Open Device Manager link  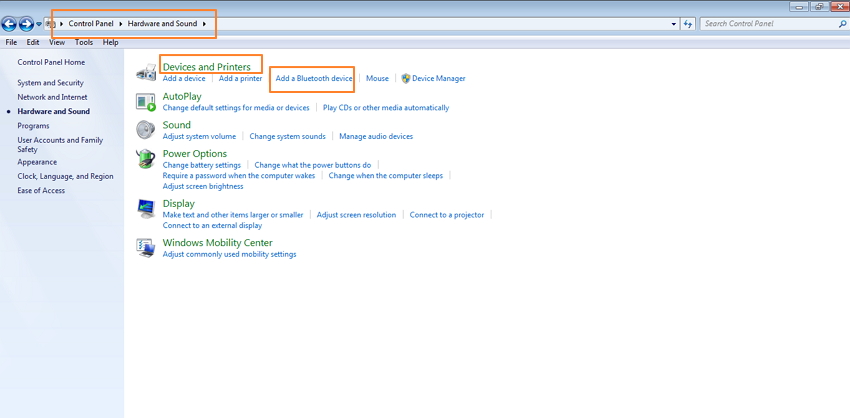[x=438, y=78]
